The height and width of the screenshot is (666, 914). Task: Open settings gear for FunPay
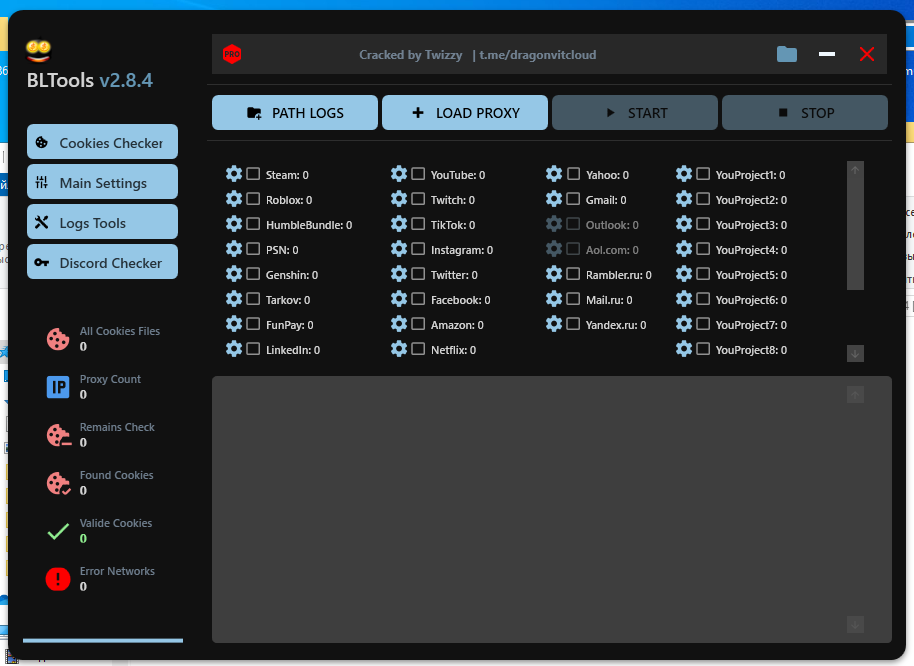coord(234,324)
